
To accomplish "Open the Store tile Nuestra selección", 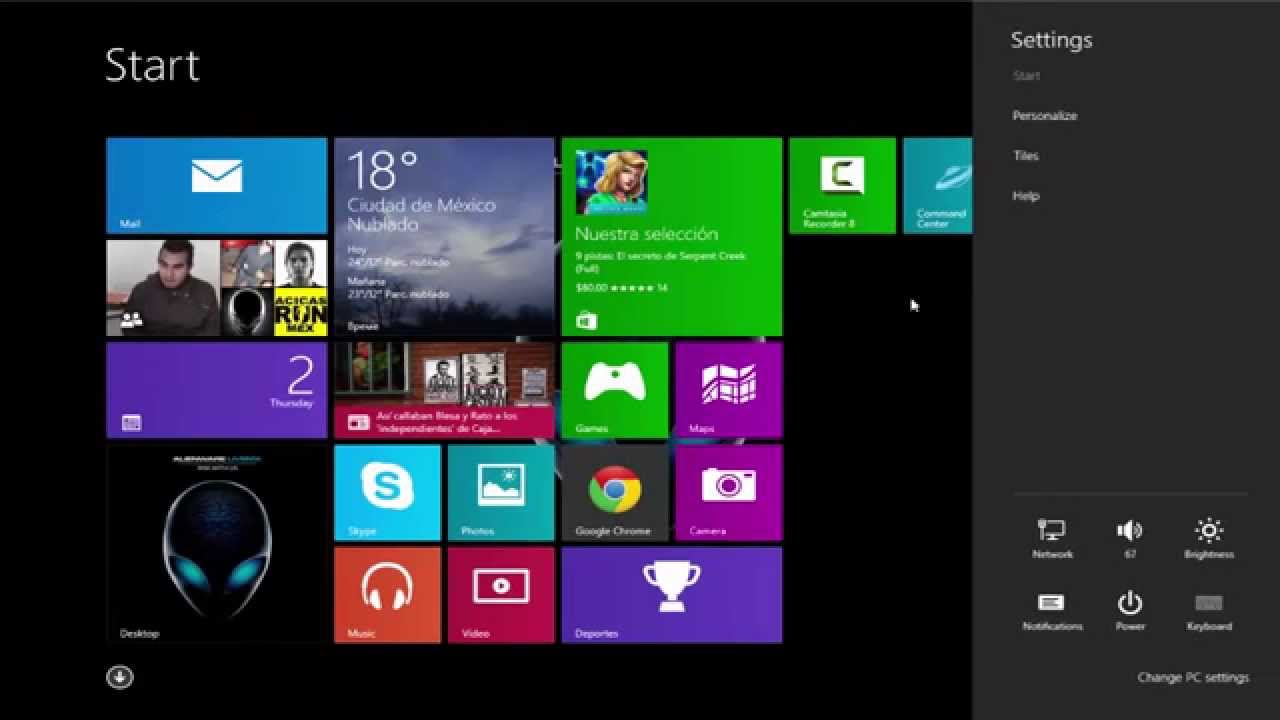I will [x=672, y=237].
